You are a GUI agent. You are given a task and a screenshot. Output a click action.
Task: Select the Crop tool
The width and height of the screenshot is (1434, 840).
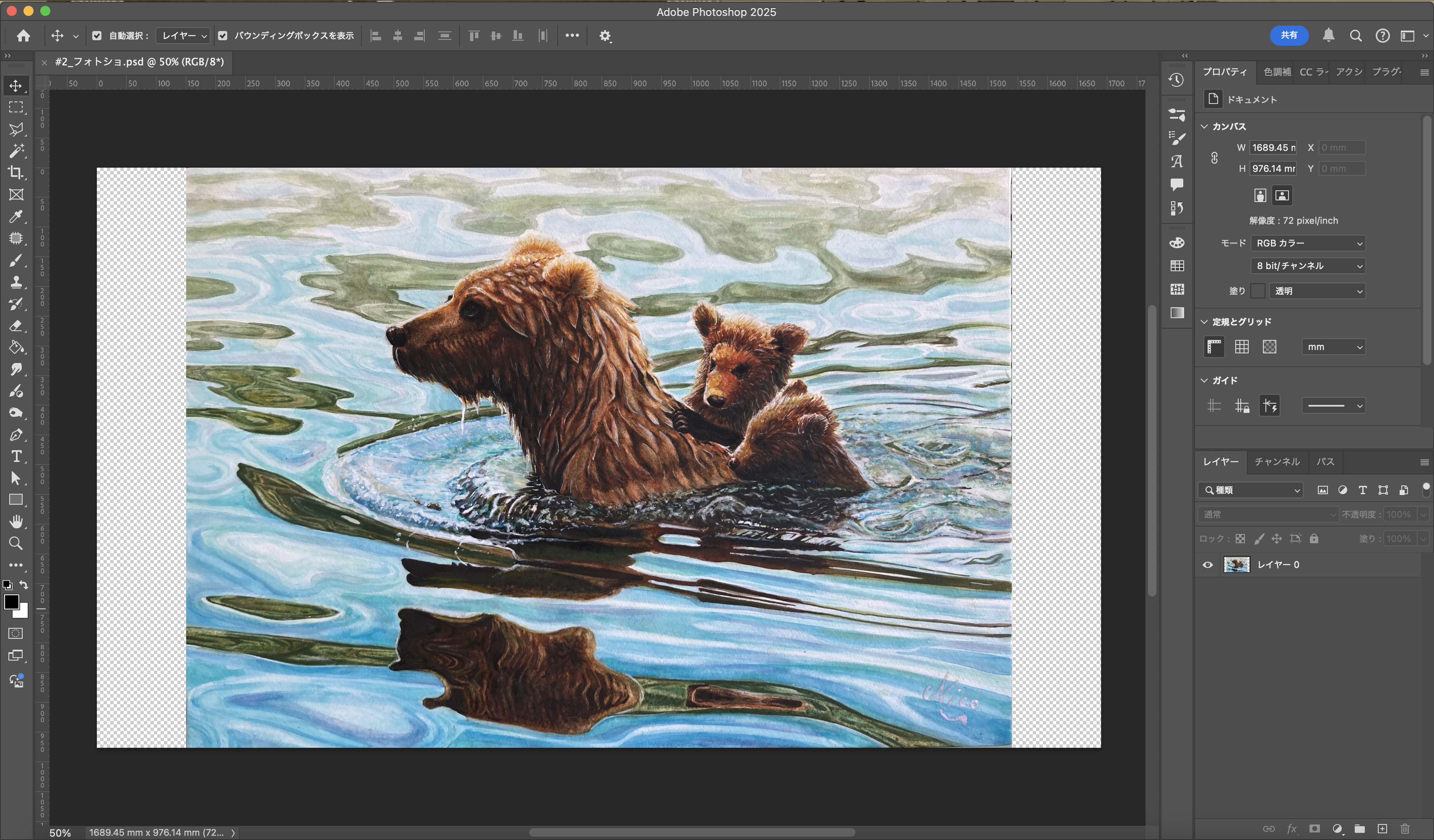(16, 172)
